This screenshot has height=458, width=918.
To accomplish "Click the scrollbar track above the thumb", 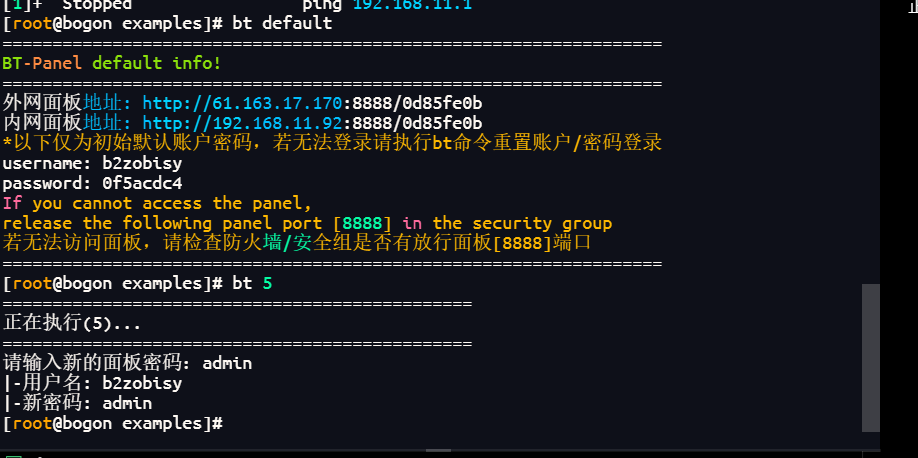I will [x=871, y=150].
